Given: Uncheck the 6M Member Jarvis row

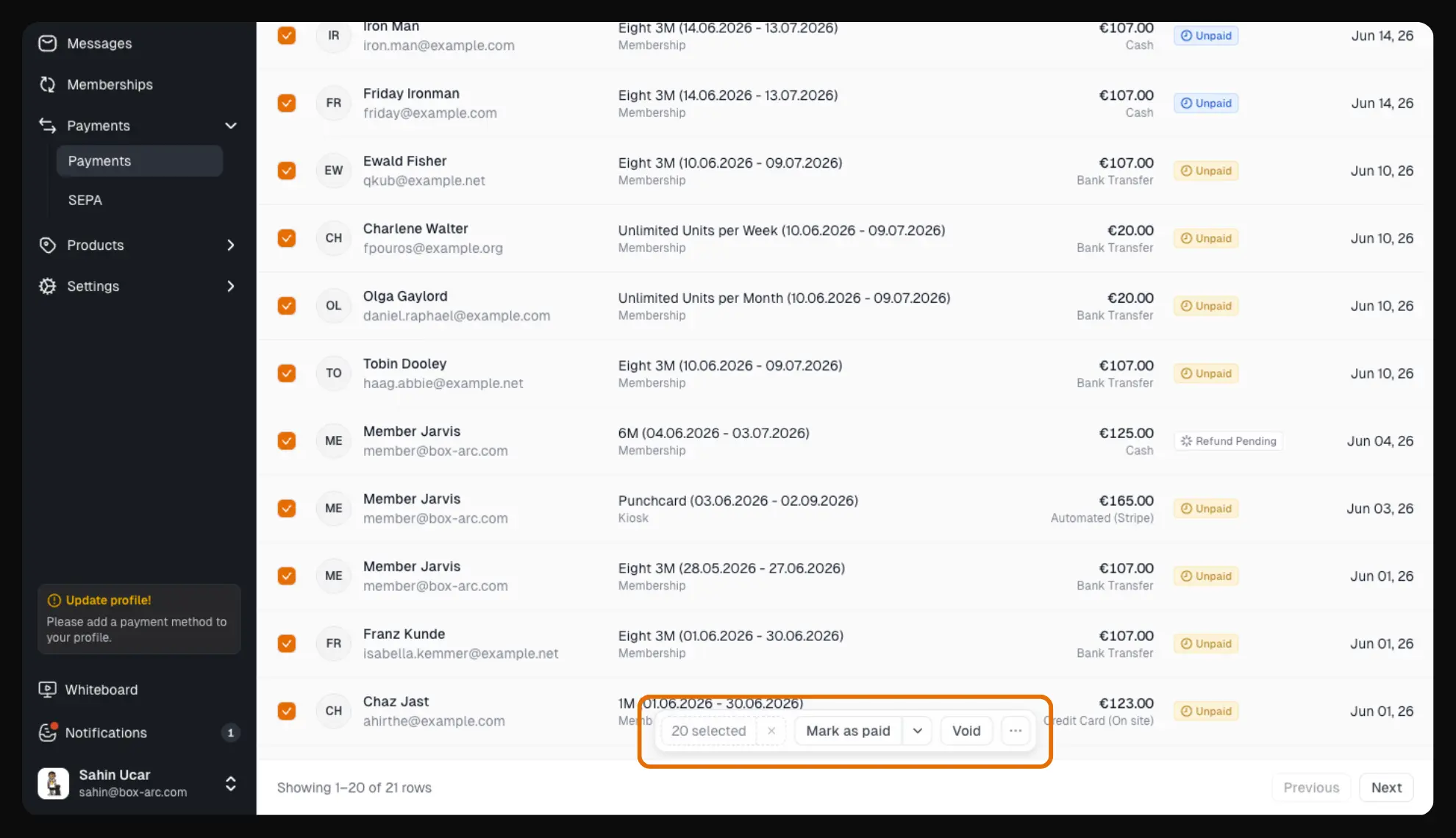Looking at the screenshot, I should 287,441.
